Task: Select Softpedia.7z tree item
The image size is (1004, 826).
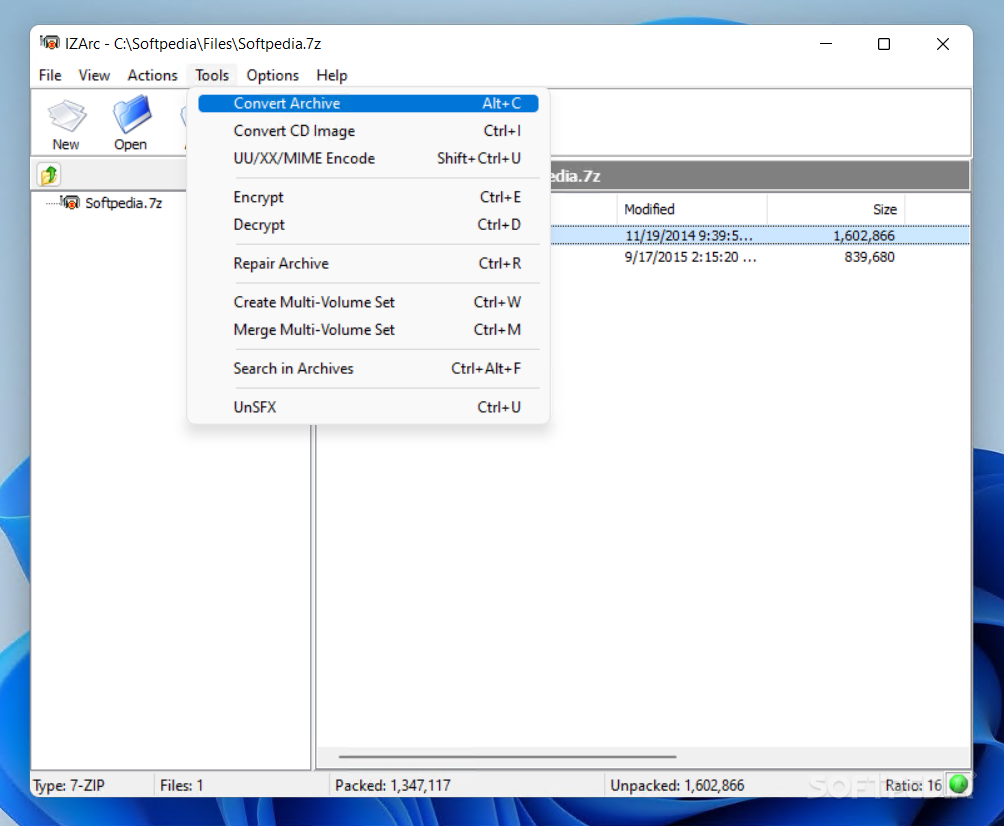Action: coord(123,203)
